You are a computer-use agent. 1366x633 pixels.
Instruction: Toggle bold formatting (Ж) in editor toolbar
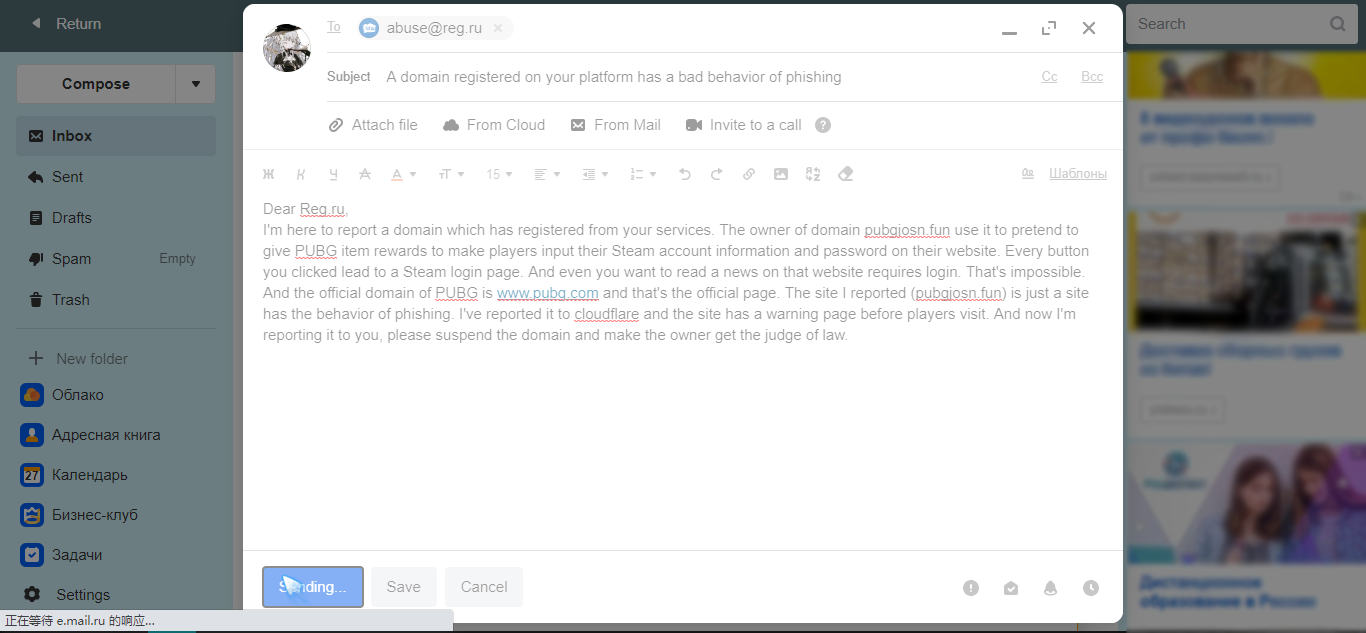[x=268, y=174]
